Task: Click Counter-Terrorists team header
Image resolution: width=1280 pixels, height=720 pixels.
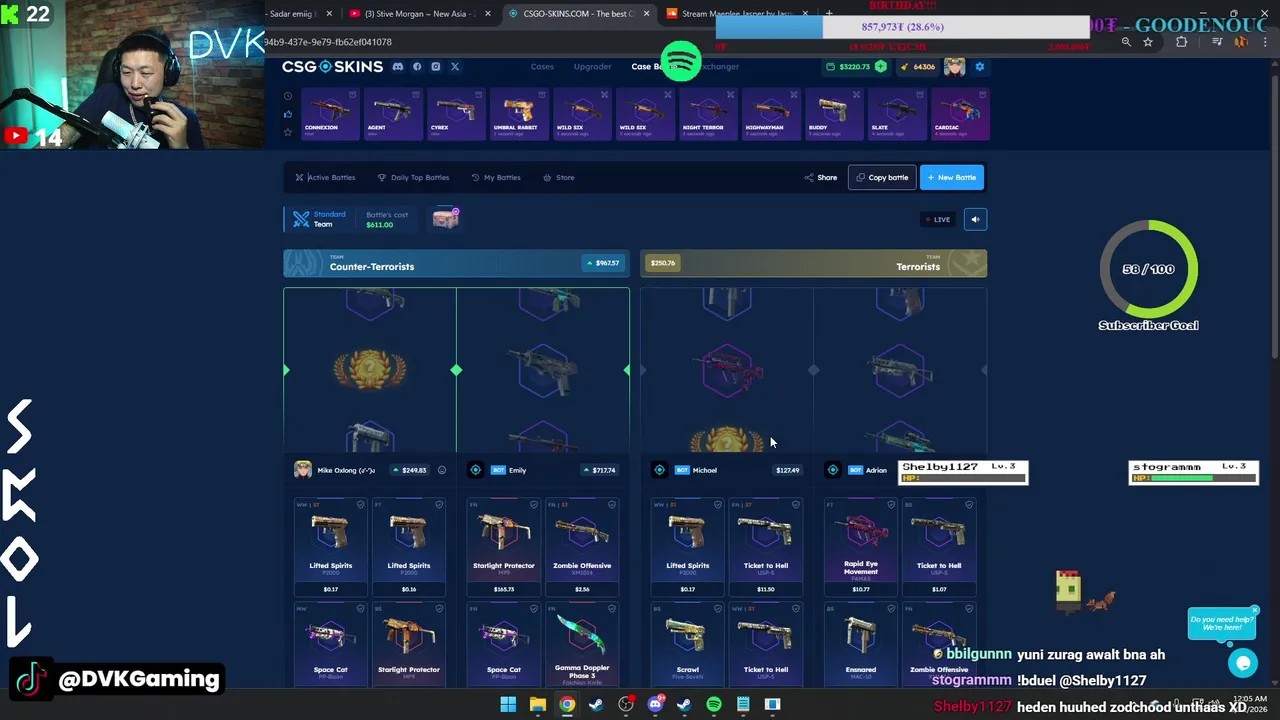Action: [x=456, y=263]
